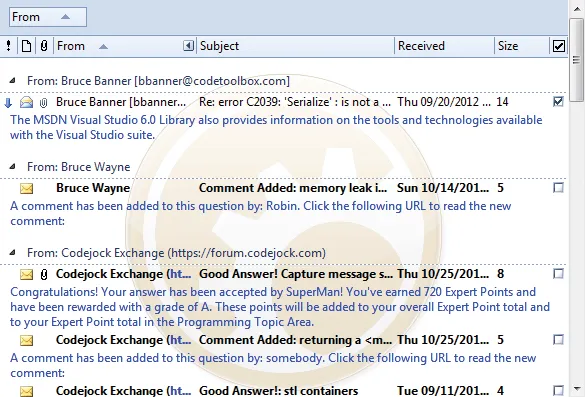Click the message type page icon column header

tap(26, 46)
